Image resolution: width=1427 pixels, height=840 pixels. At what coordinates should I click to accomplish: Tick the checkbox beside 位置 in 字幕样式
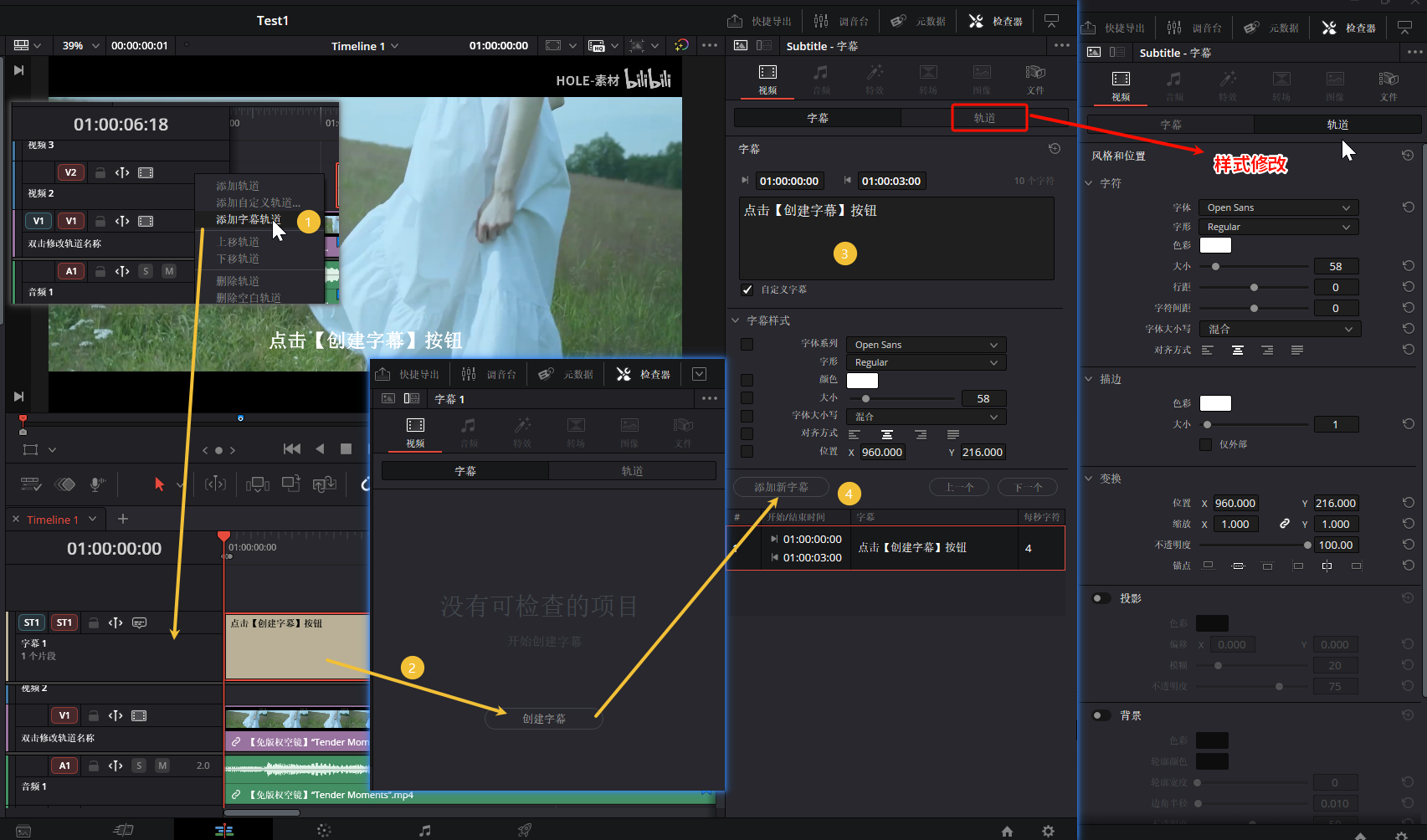point(747,451)
